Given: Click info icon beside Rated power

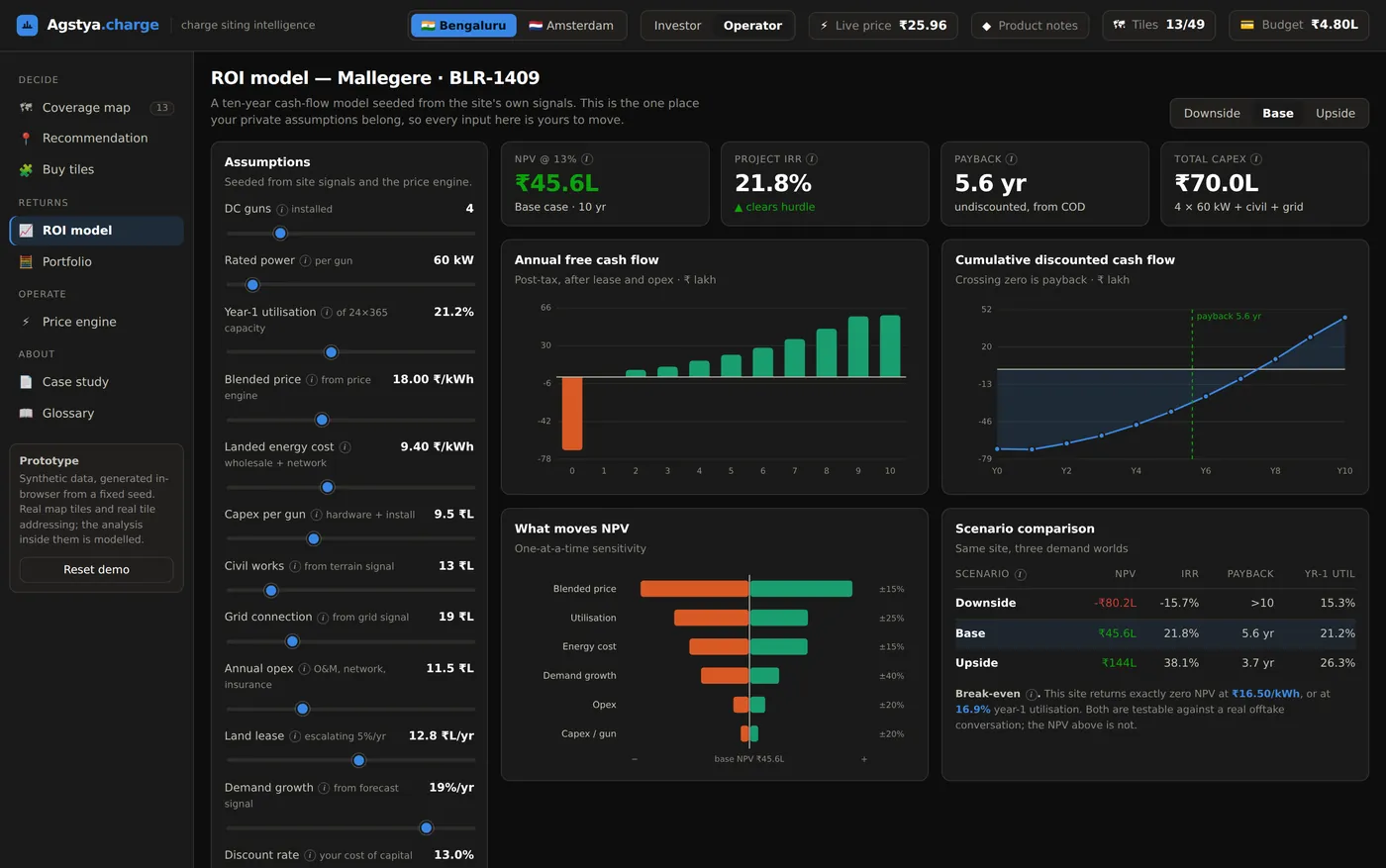Looking at the screenshot, I should coord(305,261).
